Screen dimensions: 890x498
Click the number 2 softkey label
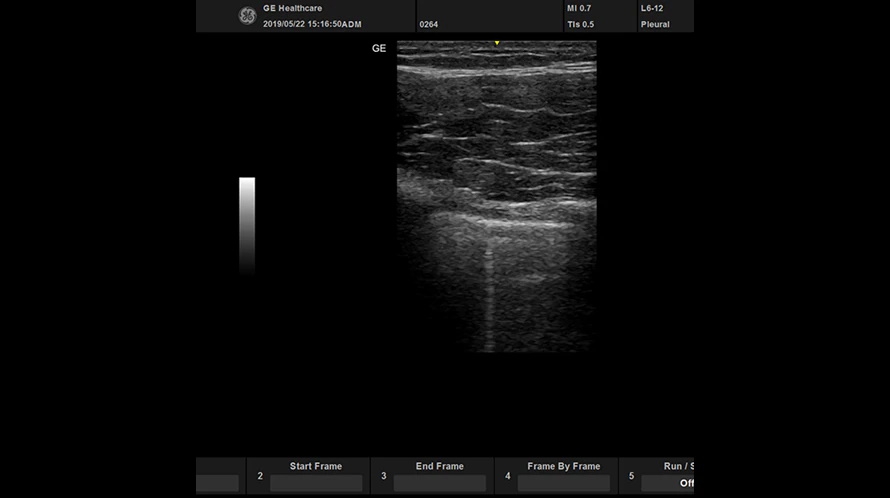tap(260, 476)
